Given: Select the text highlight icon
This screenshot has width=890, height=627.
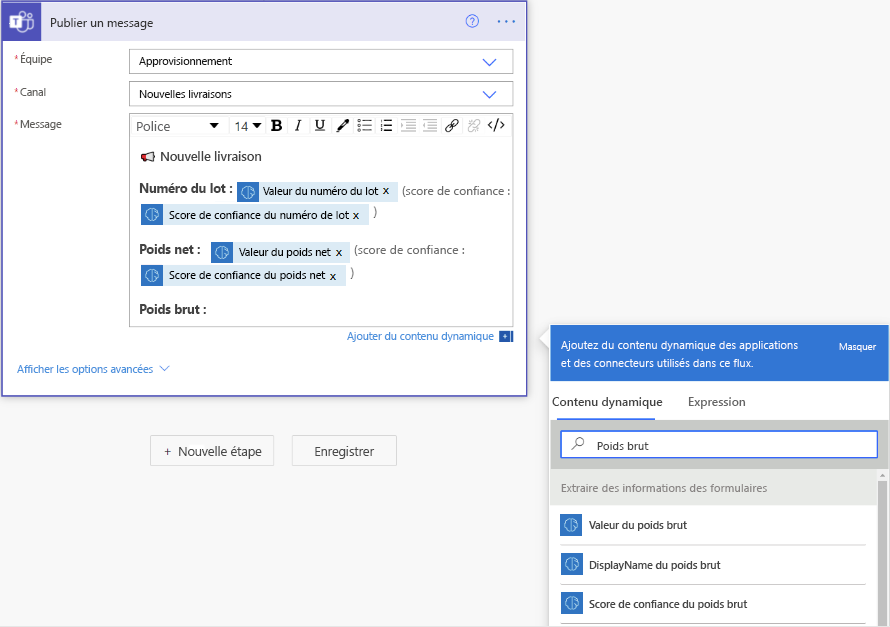Looking at the screenshot, I should 341,125.
